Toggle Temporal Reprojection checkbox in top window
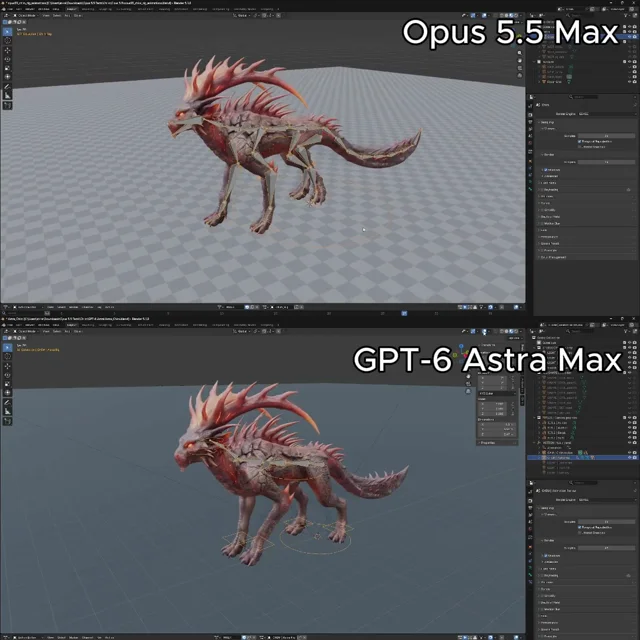The height and width of the screenshot is (640, 640). pyautogui.click(x=580, y=141)
